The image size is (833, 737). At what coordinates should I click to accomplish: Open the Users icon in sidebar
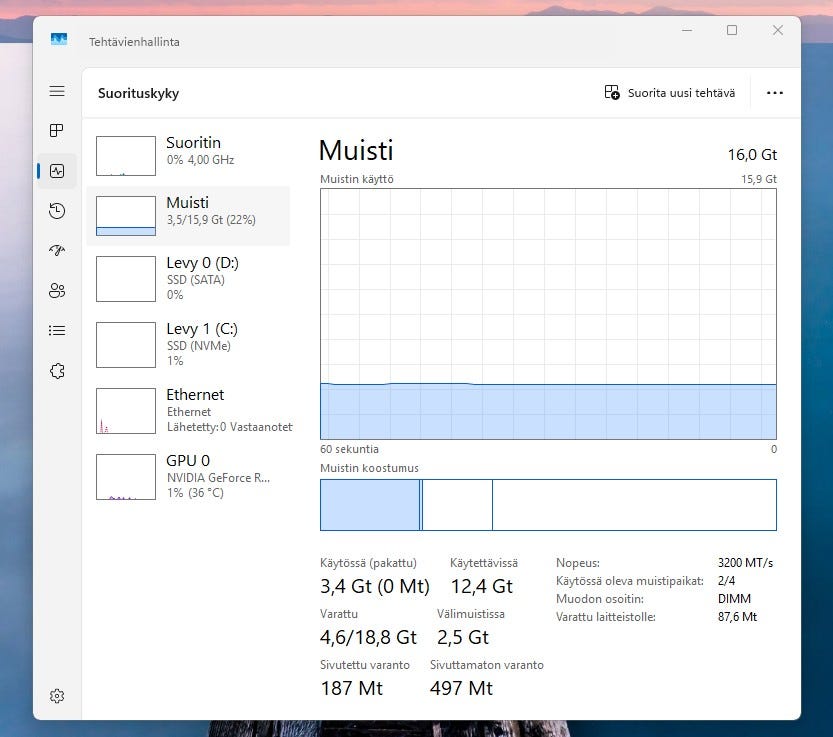click(x=57, y=291)
